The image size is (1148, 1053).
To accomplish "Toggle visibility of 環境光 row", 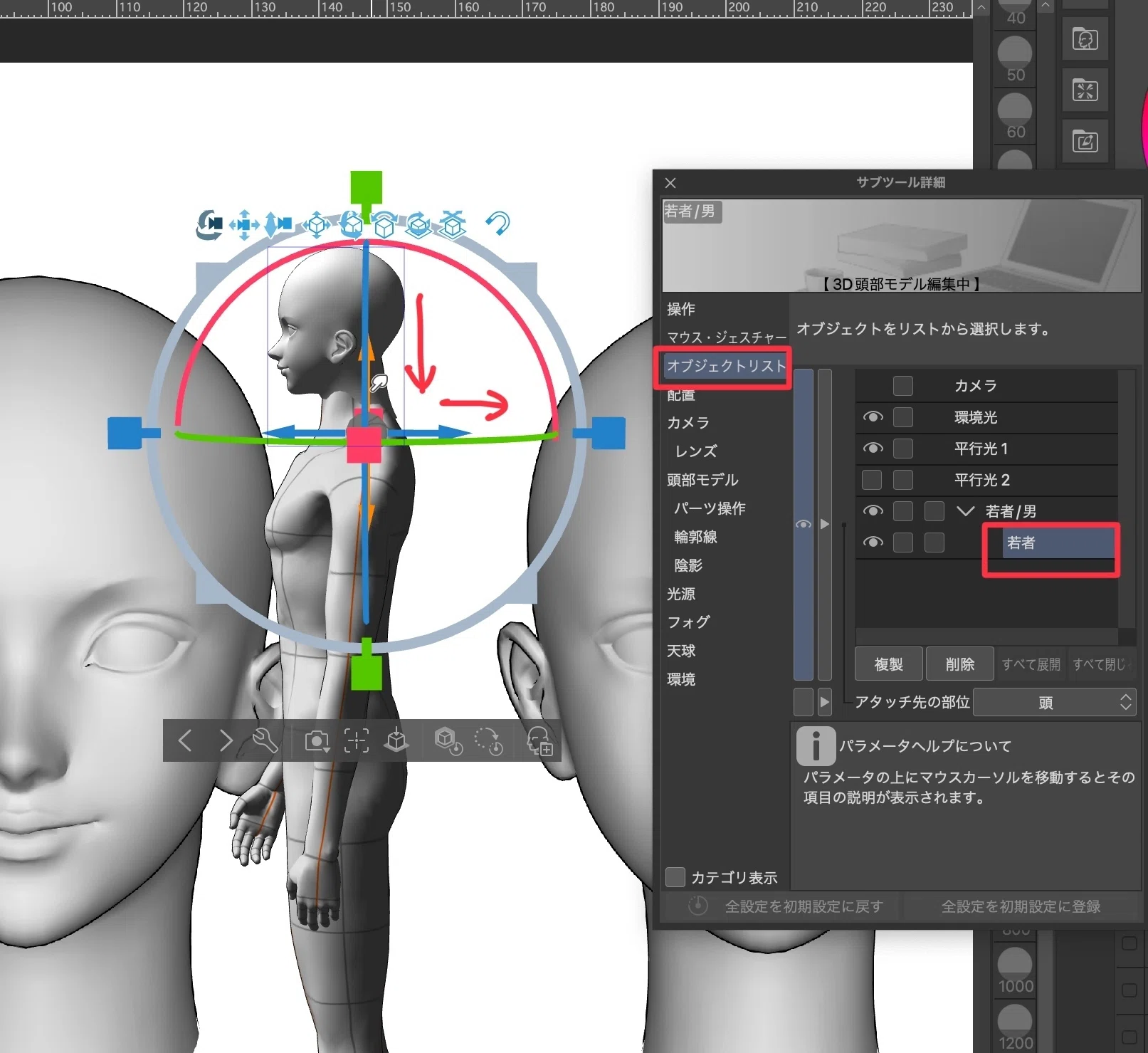I will click(x=873, y=417).
